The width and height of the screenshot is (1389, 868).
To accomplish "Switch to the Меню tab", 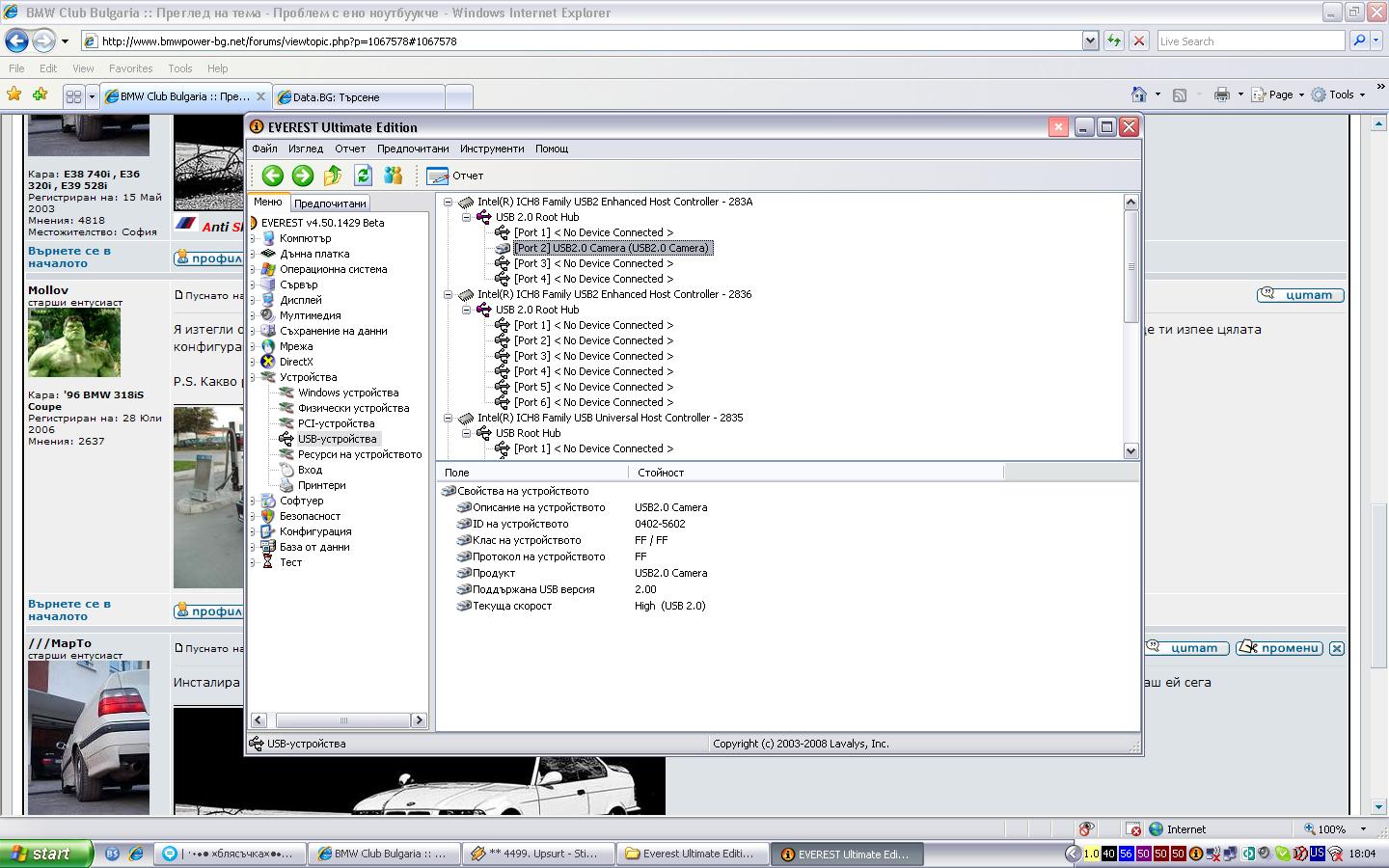I will [x=268, y=202].
